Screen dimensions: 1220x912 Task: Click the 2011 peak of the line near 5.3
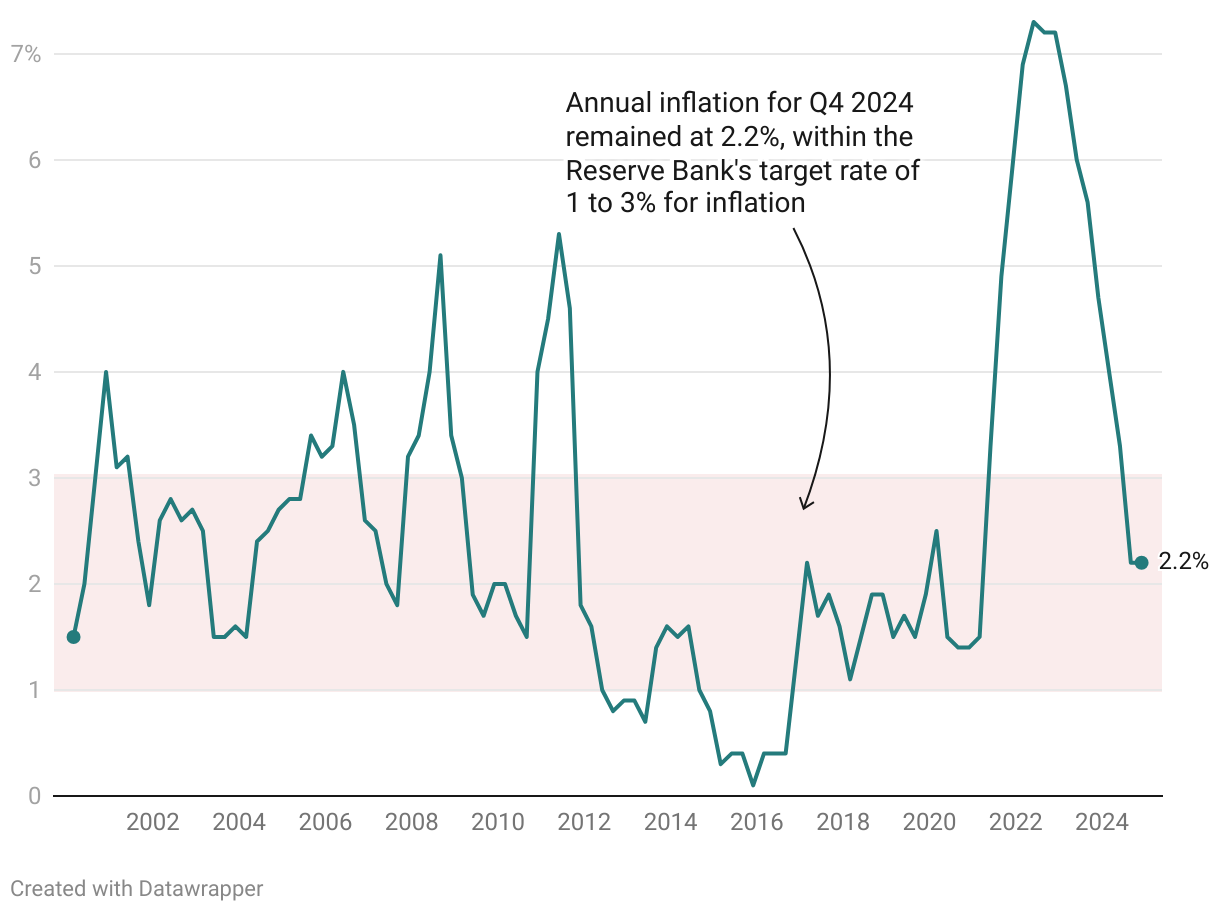559,234
